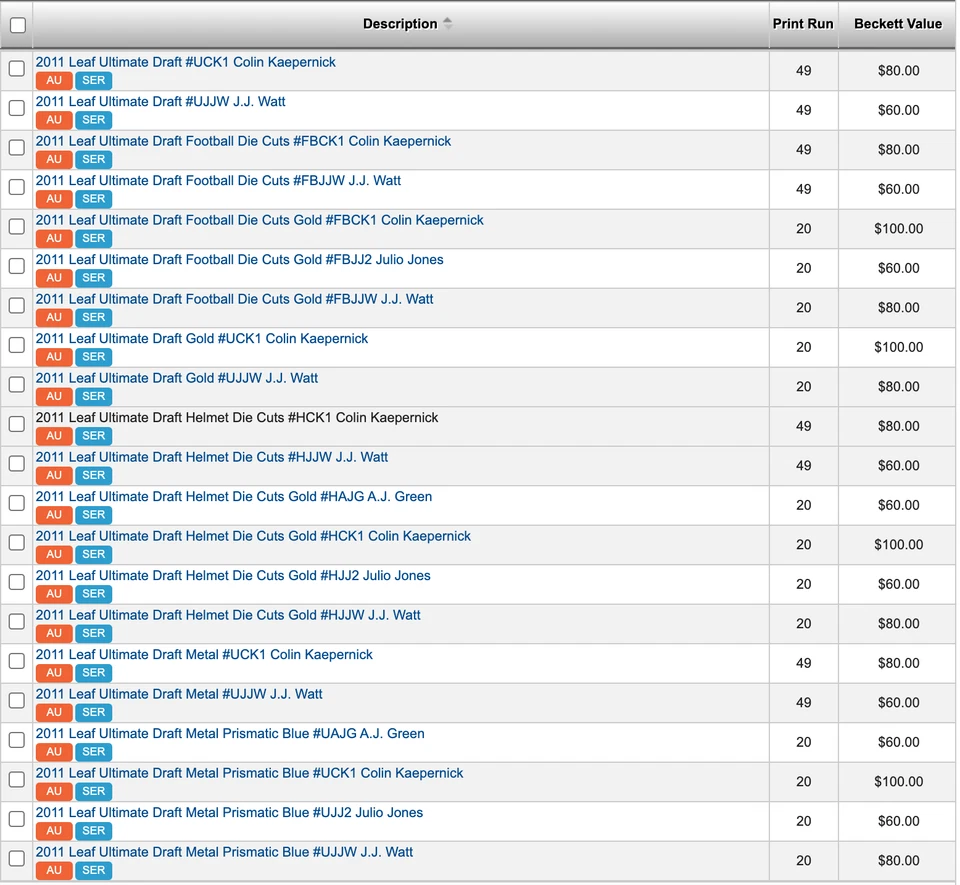This screenshot has height=885, width=960.
Task: Open Metal Prismatic Blue #UCK1 Colin Kaepernick link
Action: click(249, 773)
